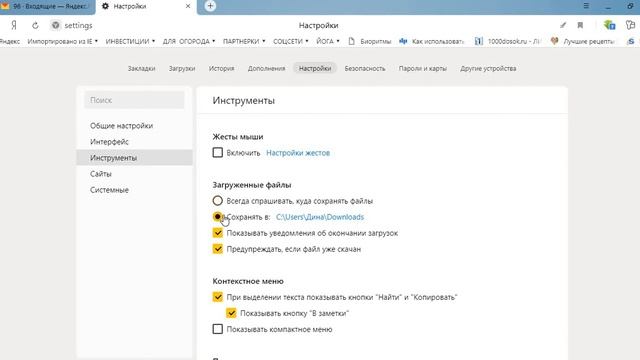Open the Яндекс bookmark at bar start
The height and width of the screenshot is (360, 640).
10,41
